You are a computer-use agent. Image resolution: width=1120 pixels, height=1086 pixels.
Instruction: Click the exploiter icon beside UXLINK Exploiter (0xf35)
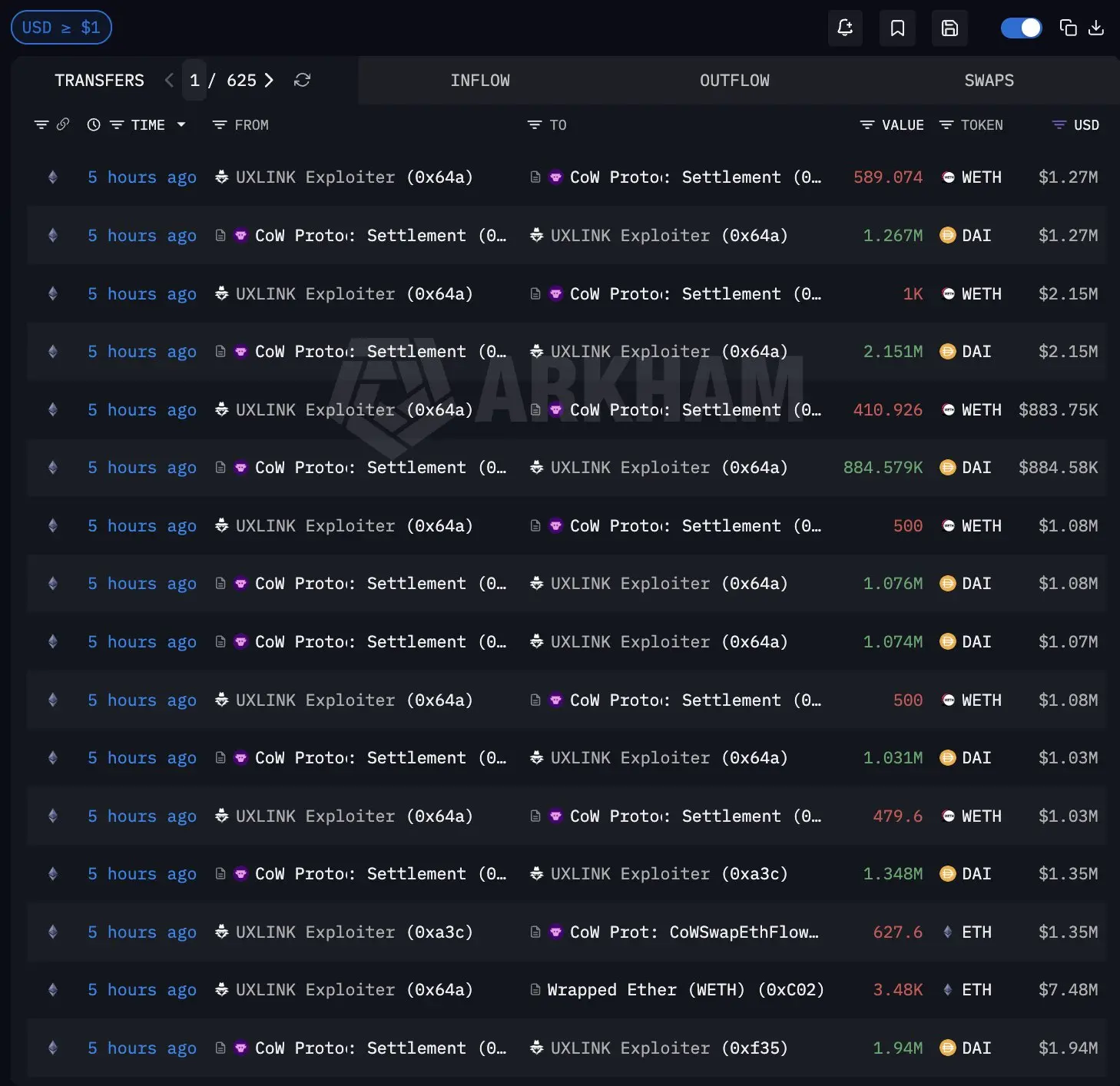tap(537, 1048)
